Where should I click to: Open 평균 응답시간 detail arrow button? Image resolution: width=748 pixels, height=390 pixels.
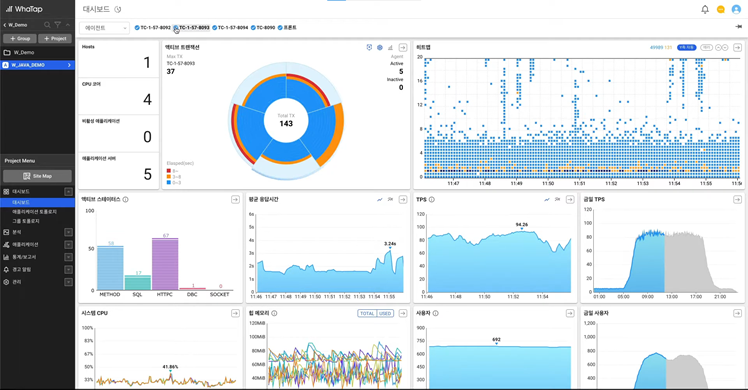[x=403, y=199]
